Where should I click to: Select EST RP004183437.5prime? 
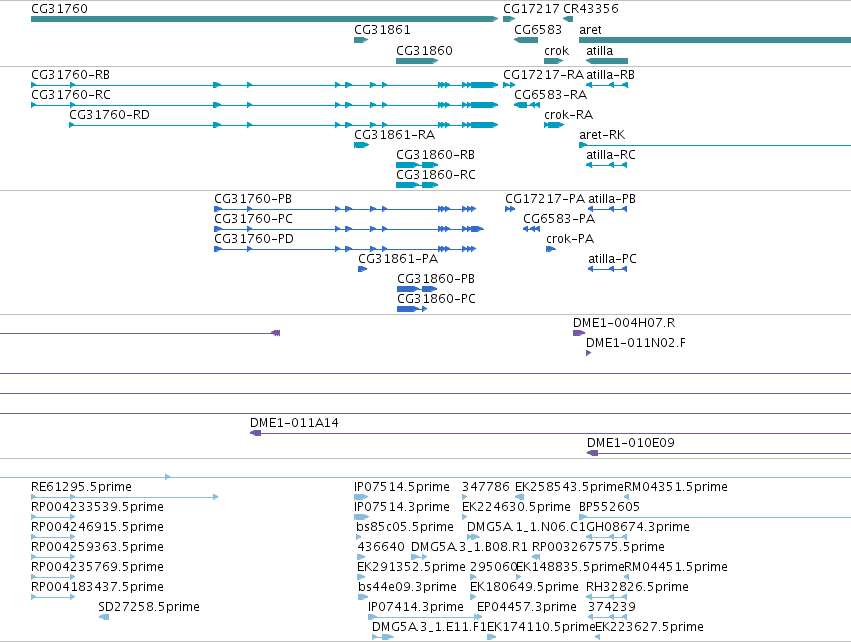[x=53, y=597]
